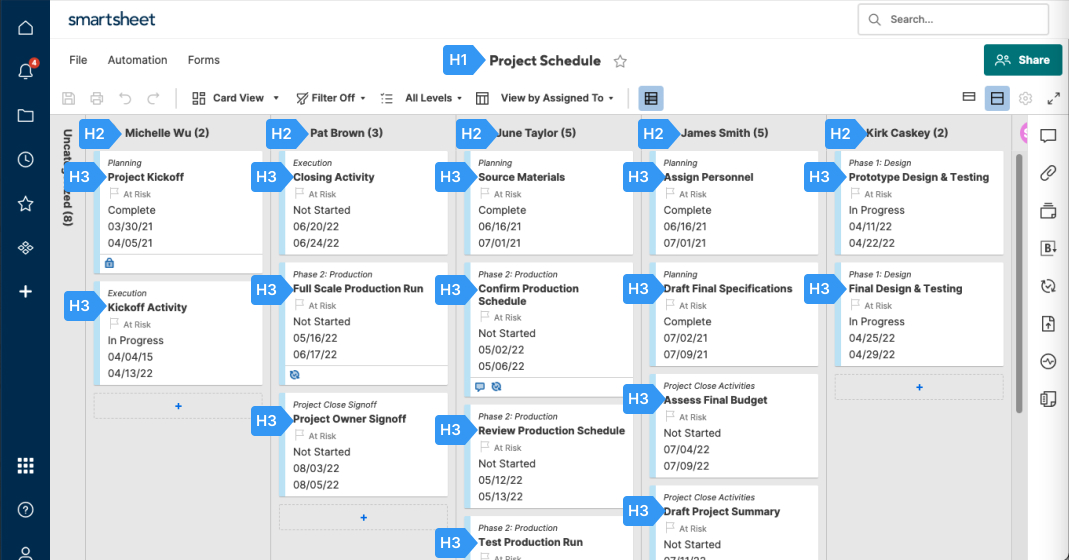Click the vertical scrollbar on the board

click(1019, 280)
